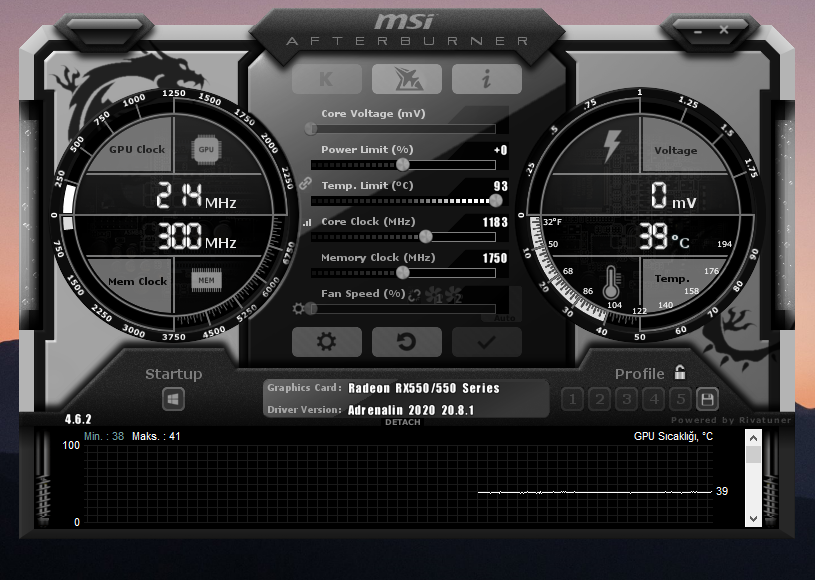Screen dimensions: 815x580
Task: Click the MSI Afterburner logo title
Action: point(407,30)
